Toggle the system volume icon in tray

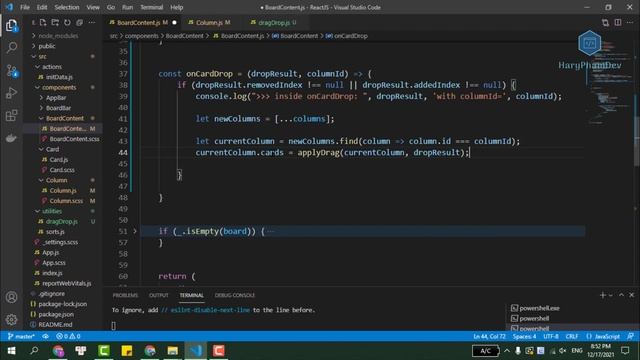(562, 351)
